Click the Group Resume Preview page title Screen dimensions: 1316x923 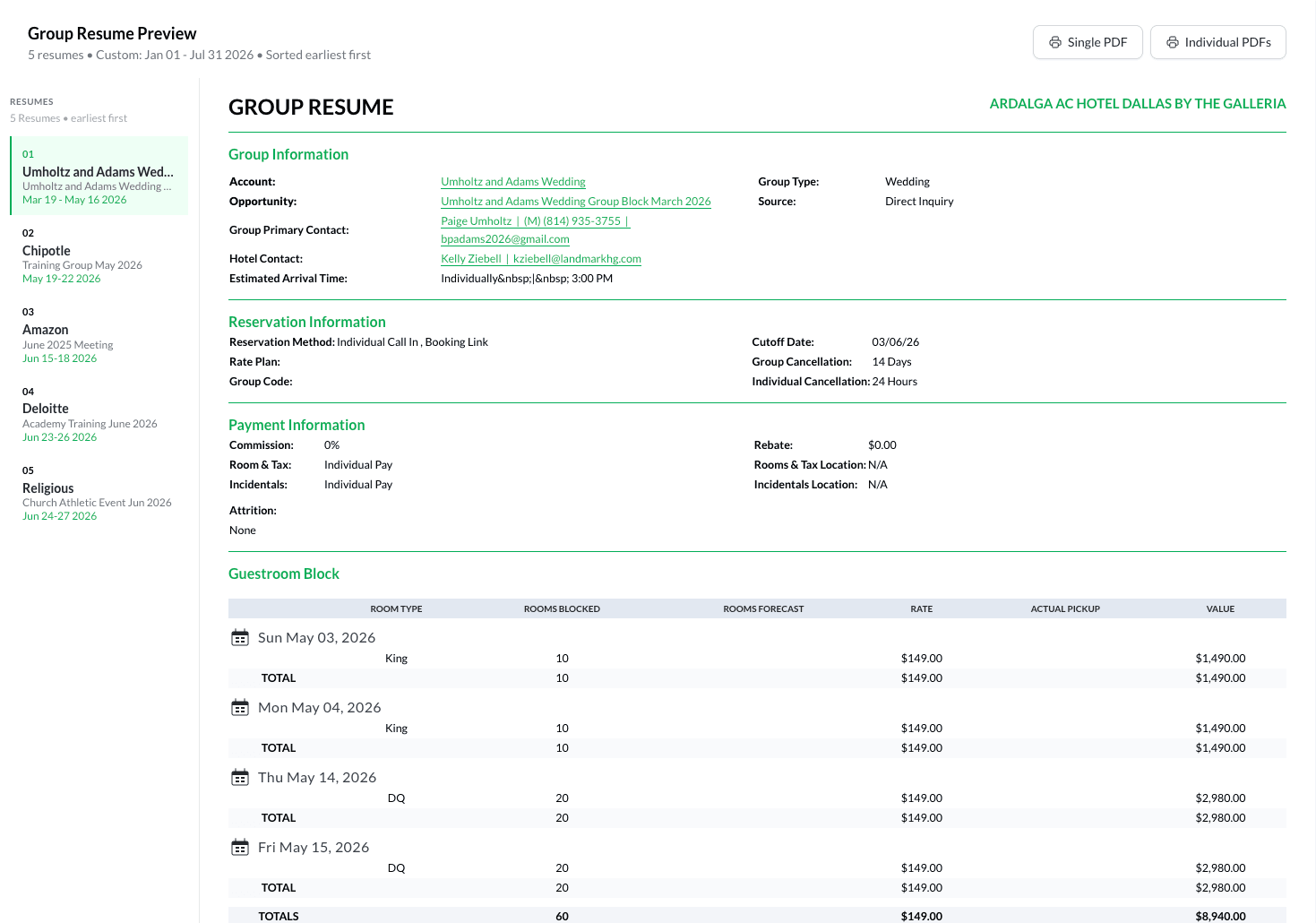click(112, 33)
